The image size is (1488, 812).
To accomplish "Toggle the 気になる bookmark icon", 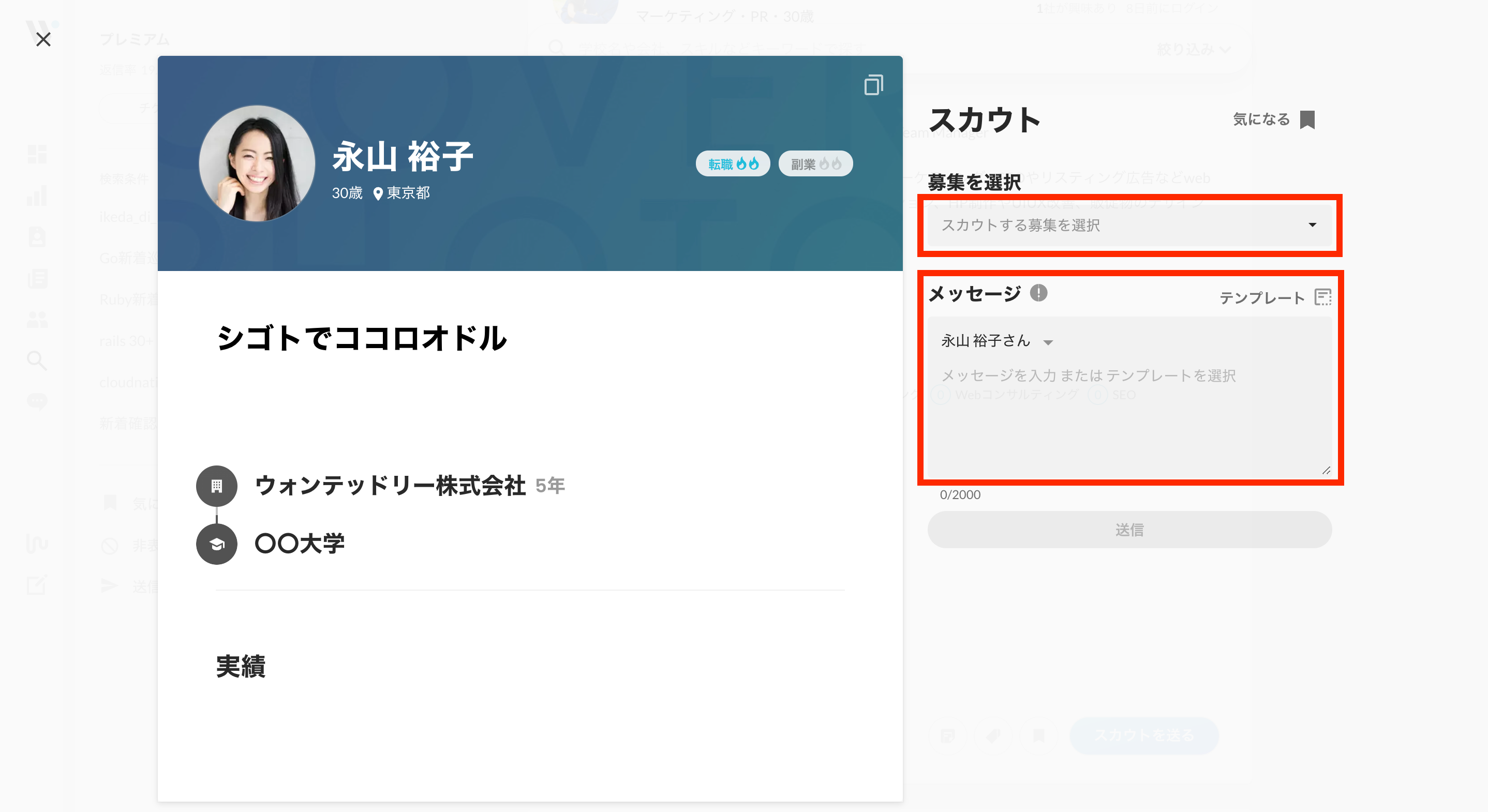I will click(1307, 119).
